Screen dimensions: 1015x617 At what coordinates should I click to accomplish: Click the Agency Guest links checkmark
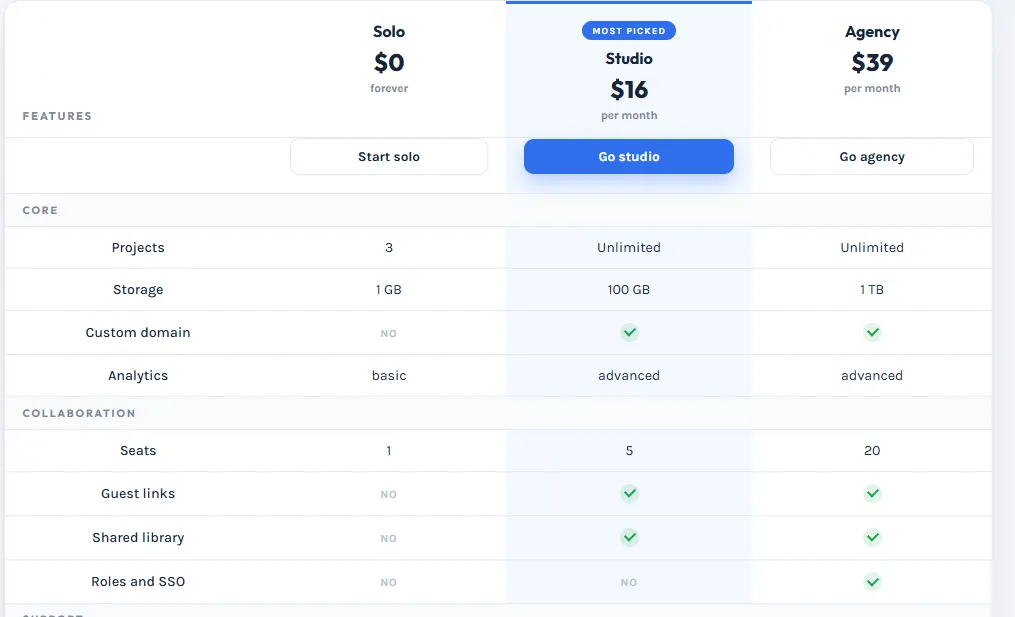point(872,494)
